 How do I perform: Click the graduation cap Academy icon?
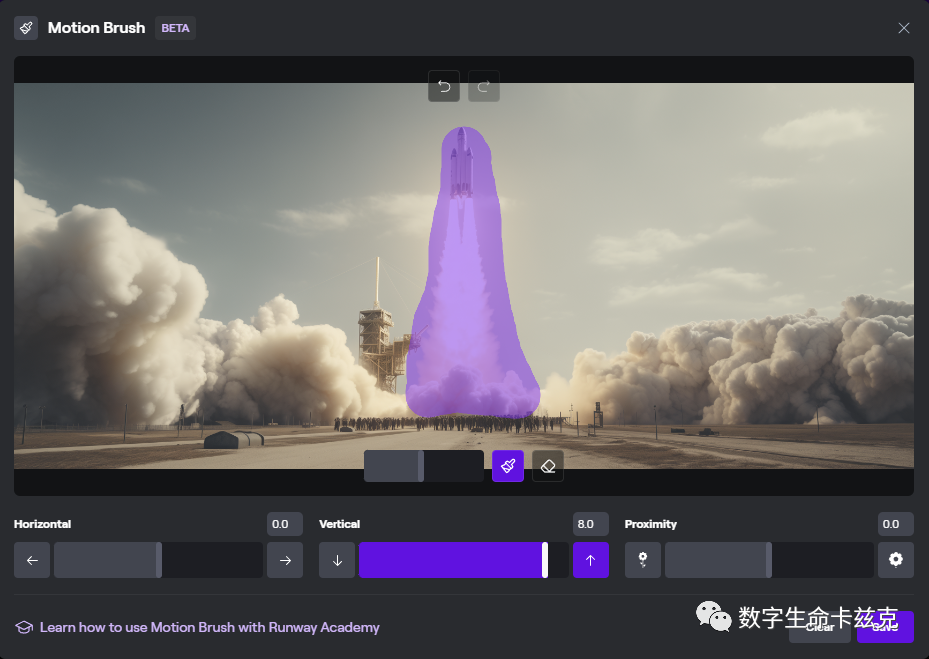[x=24, y=628]
